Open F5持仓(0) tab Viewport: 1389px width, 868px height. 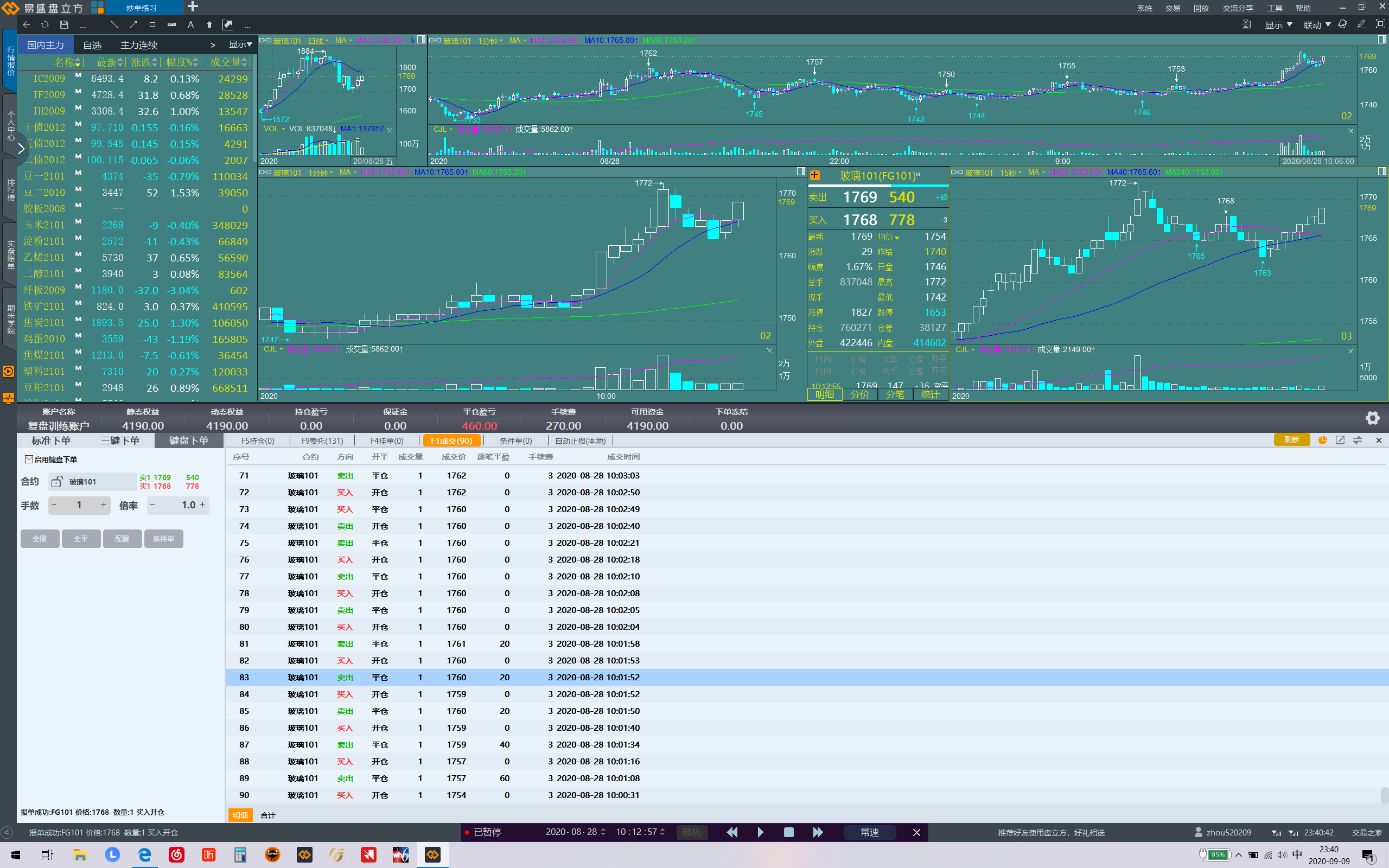coord(258,441)
